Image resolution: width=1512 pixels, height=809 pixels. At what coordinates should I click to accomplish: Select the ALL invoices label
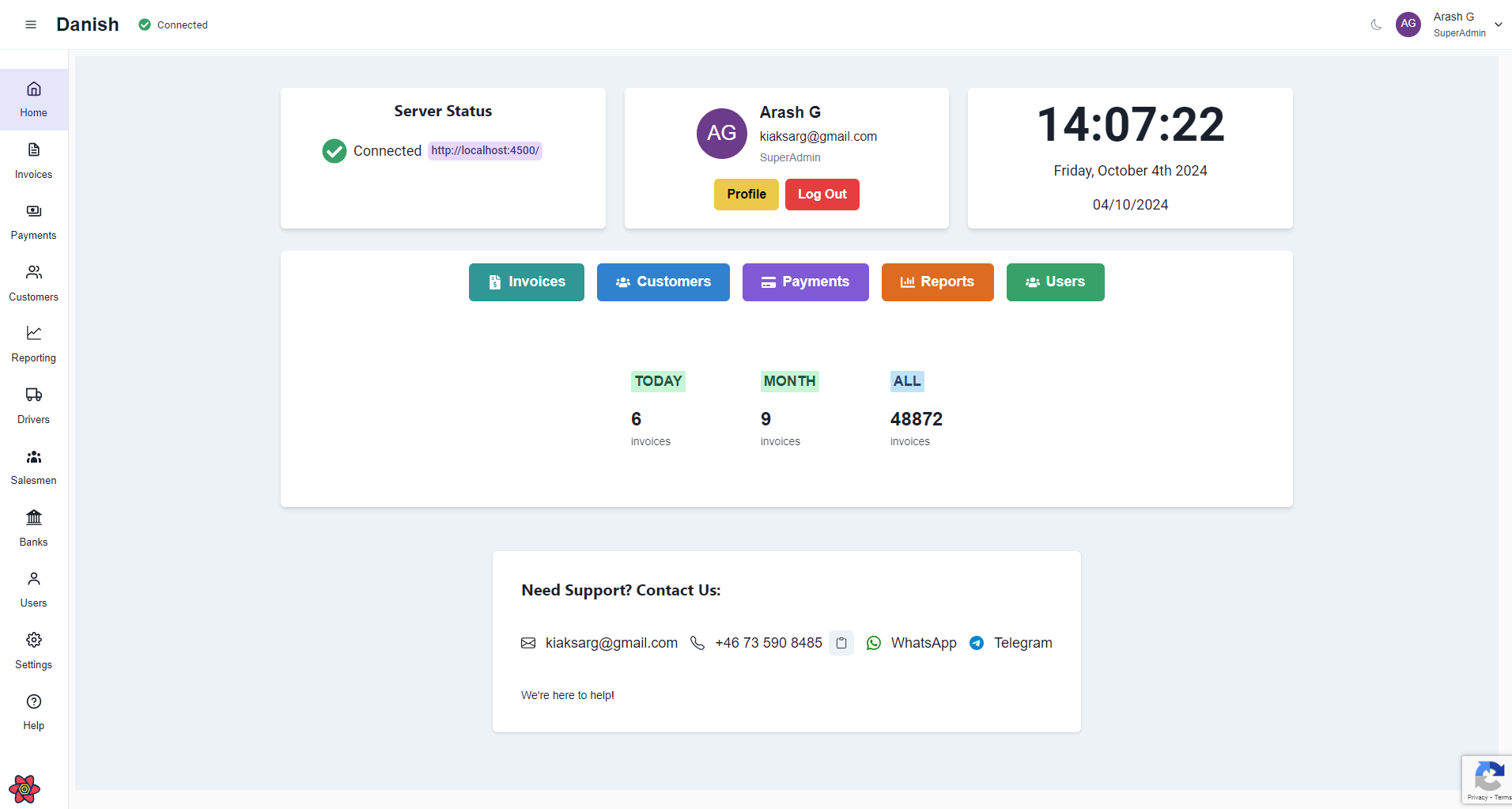click(x=907, y=381)
